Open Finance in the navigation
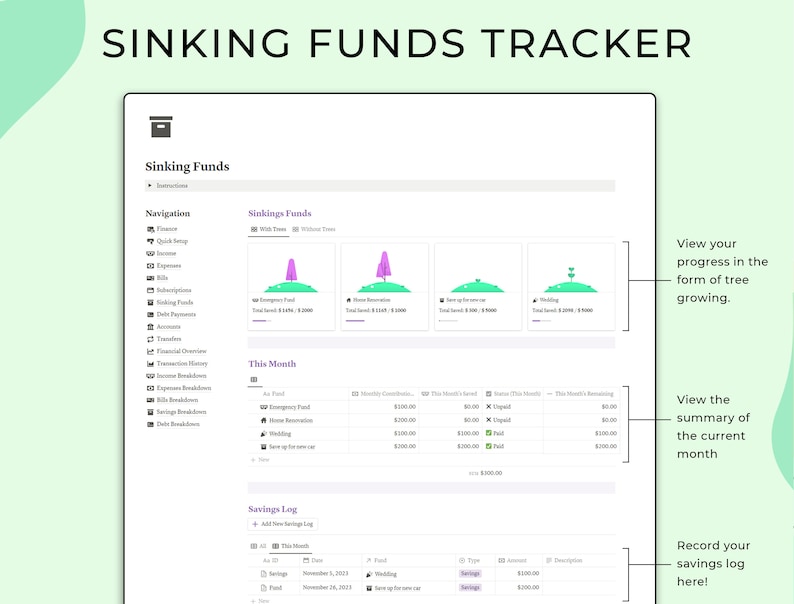This screenshot has width=794, height=604. click(167, 229)
